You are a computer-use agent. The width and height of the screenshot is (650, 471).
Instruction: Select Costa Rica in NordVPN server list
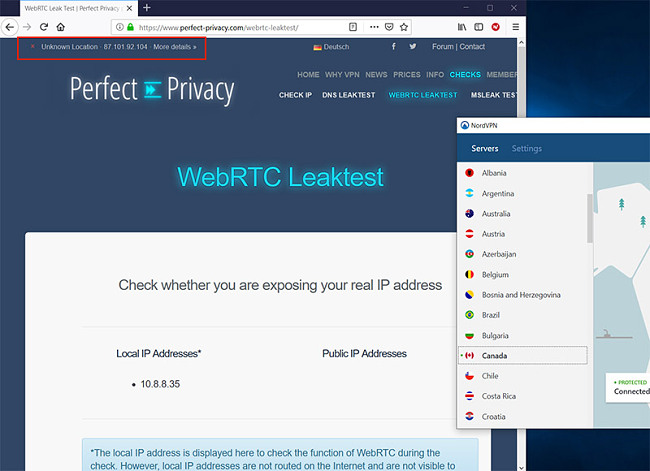522,396
